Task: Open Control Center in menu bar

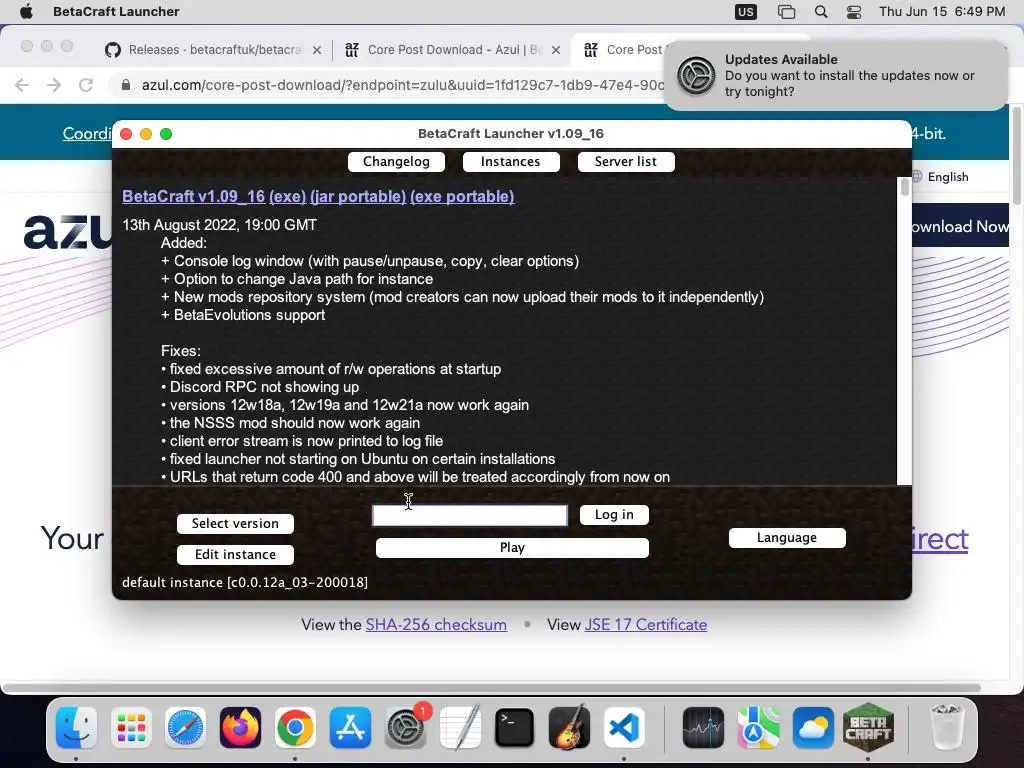Action: click(854, 12)
